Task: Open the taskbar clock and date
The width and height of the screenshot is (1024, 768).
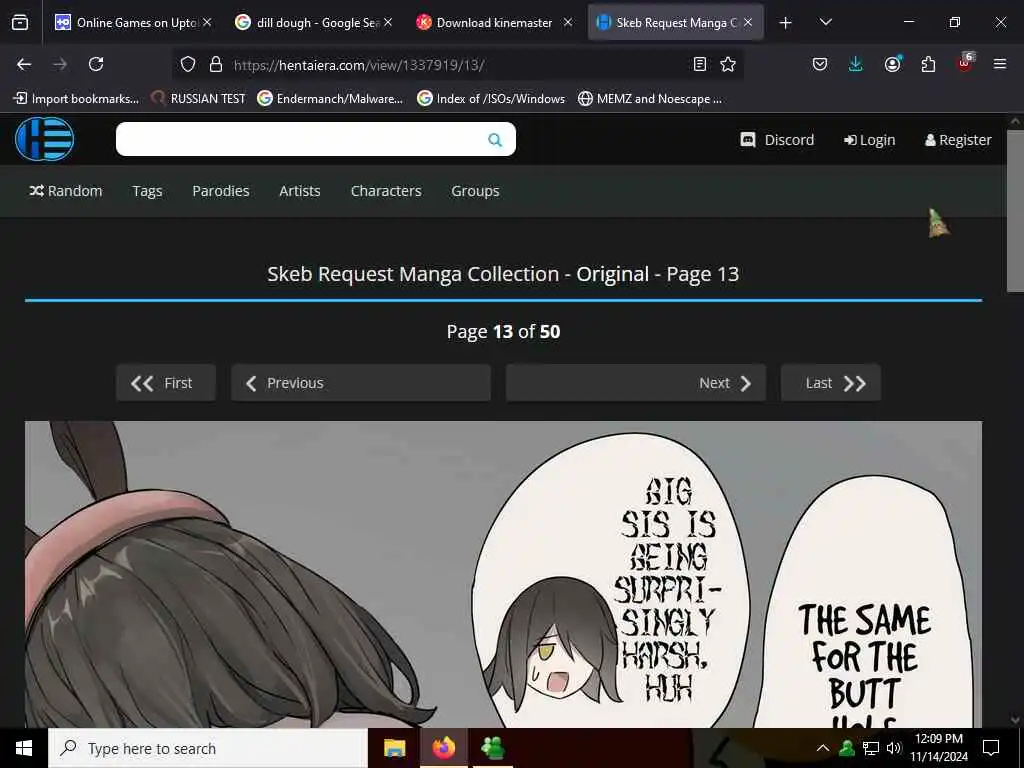Action: point(938,748)
